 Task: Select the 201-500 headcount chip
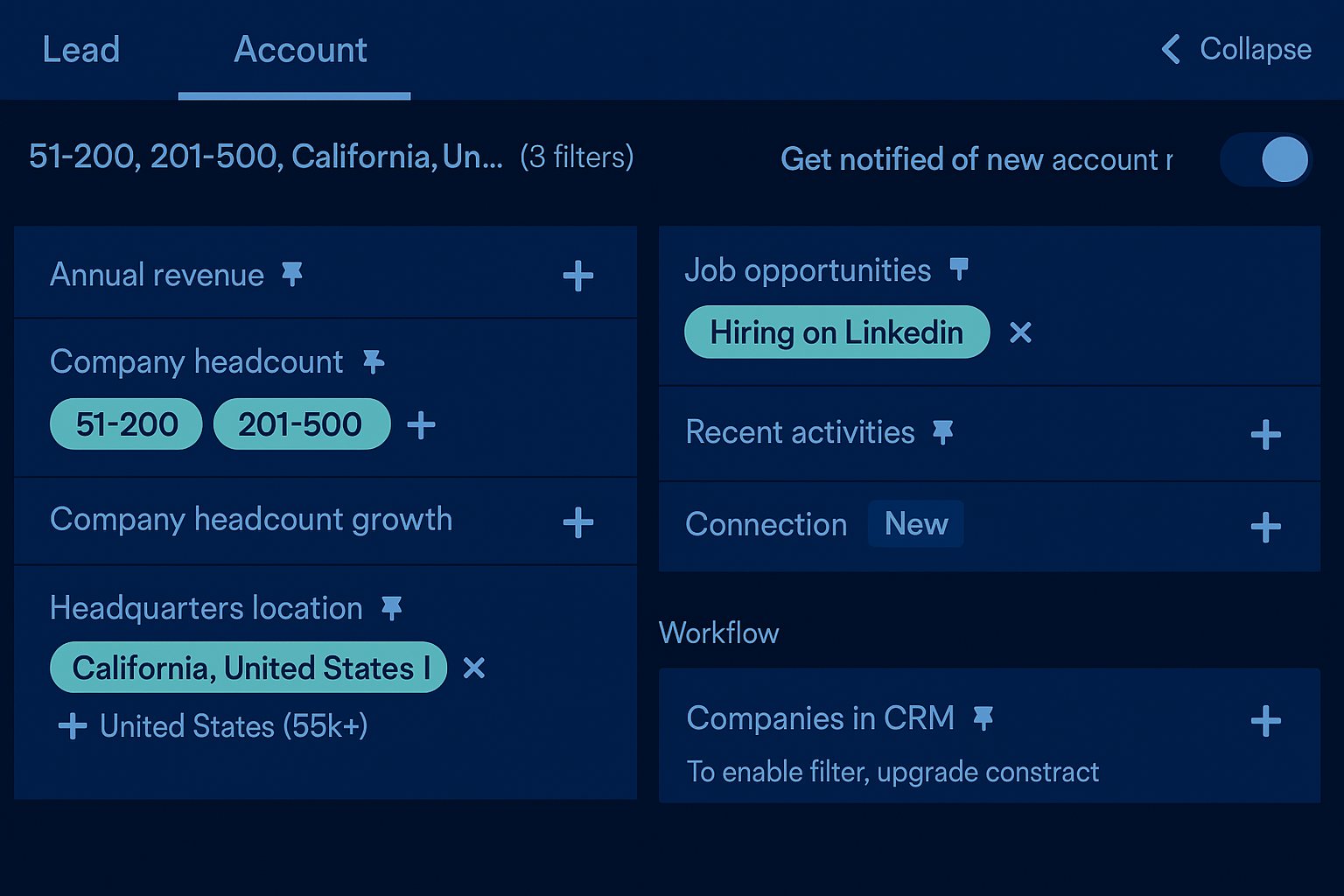click(302, 424)
